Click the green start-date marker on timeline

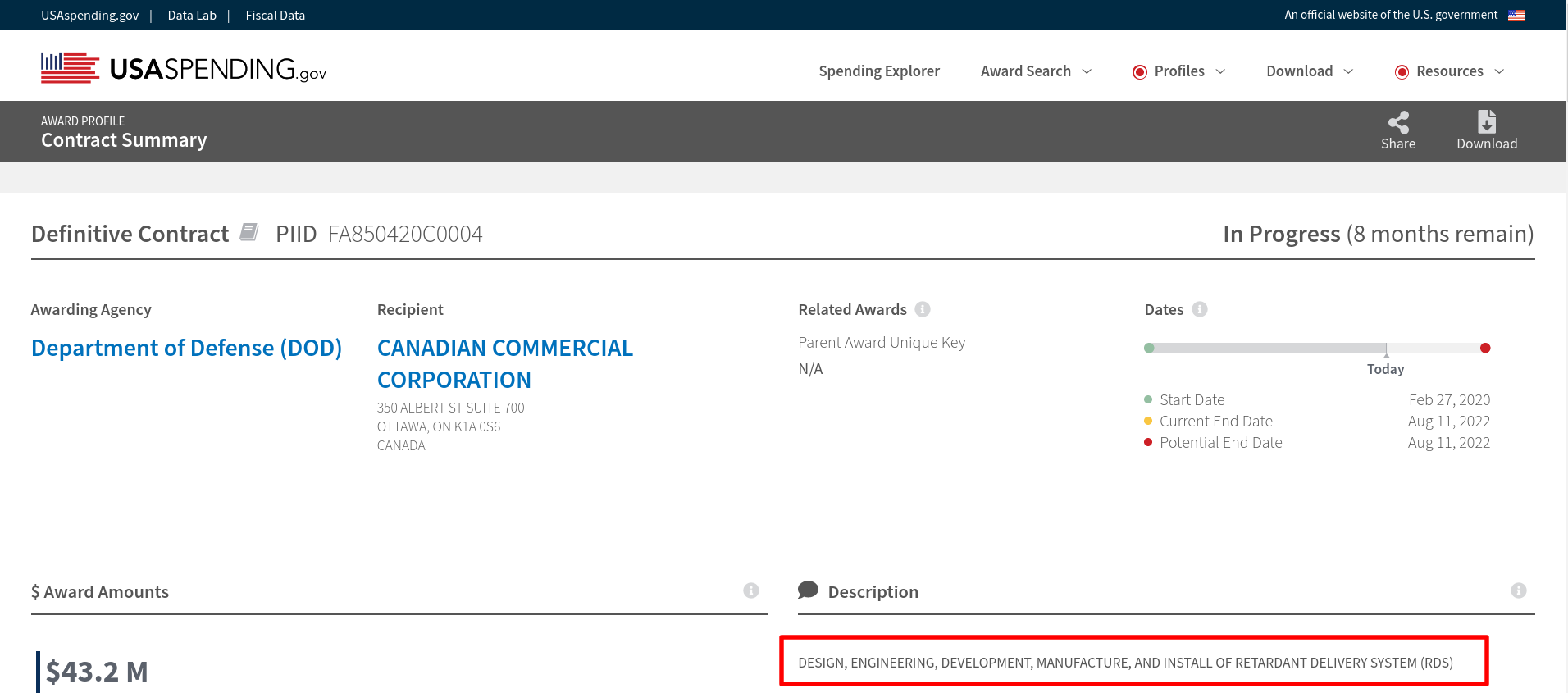[x=1149, y=348]
